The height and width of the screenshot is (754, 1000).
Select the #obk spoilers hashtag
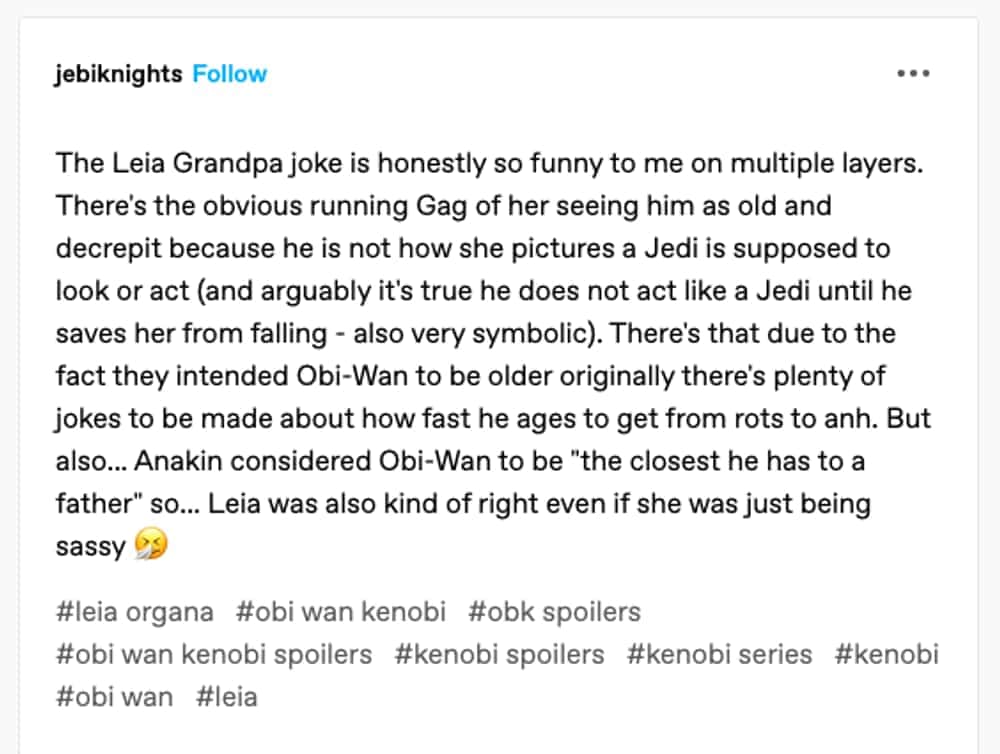tap(554, 611)
